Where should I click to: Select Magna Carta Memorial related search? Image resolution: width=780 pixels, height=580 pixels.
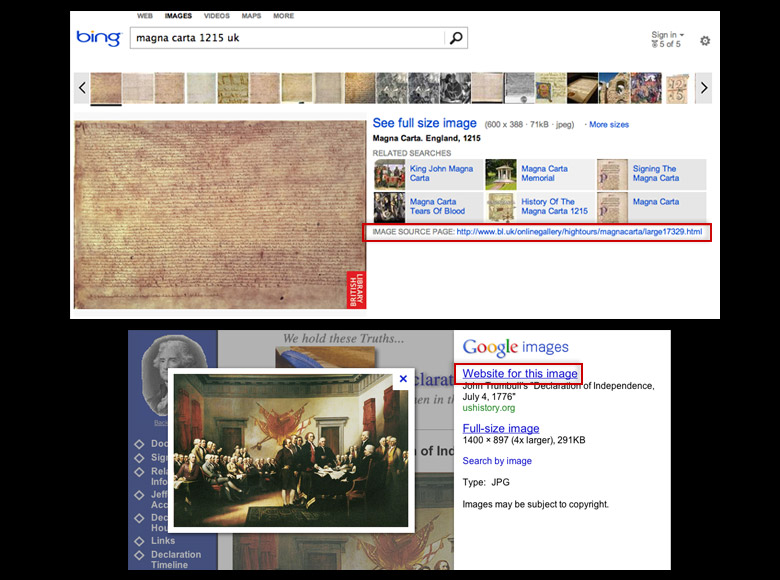(x=544, y=174)
